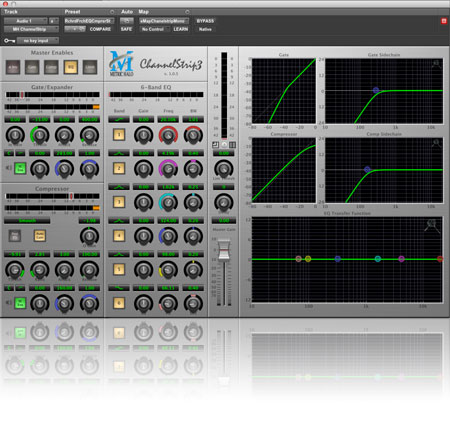Toggle the Comp master enable button
The width and height of the screenshot is (450, 427).
coord(51,67)
